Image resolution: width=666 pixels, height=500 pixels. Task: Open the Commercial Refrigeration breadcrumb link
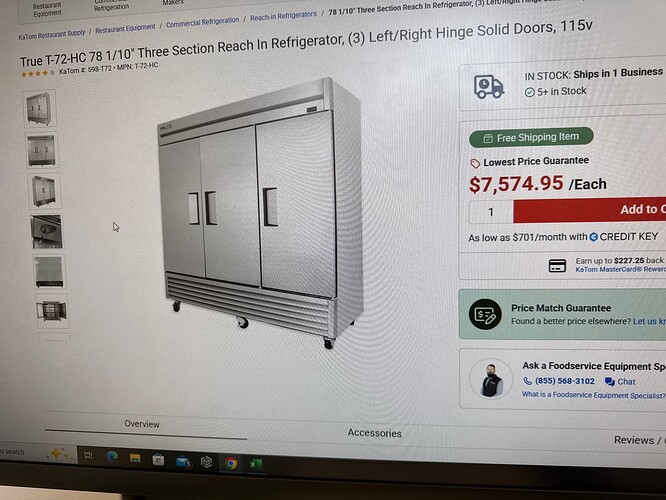pos(202,22)
